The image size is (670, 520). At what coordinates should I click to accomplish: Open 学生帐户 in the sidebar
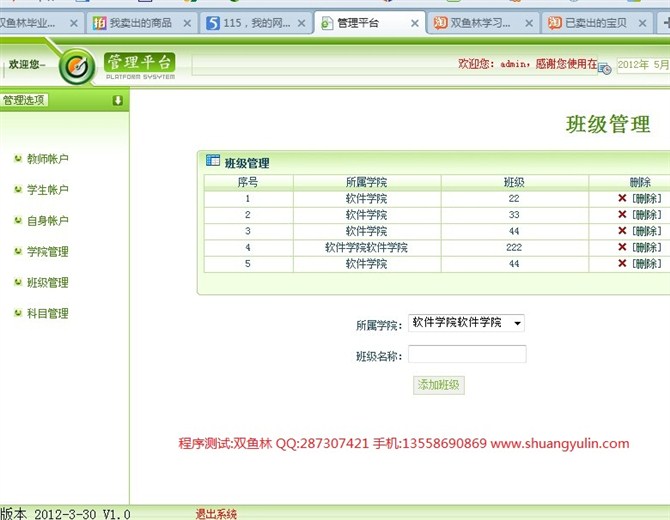[x=48, y=190]
